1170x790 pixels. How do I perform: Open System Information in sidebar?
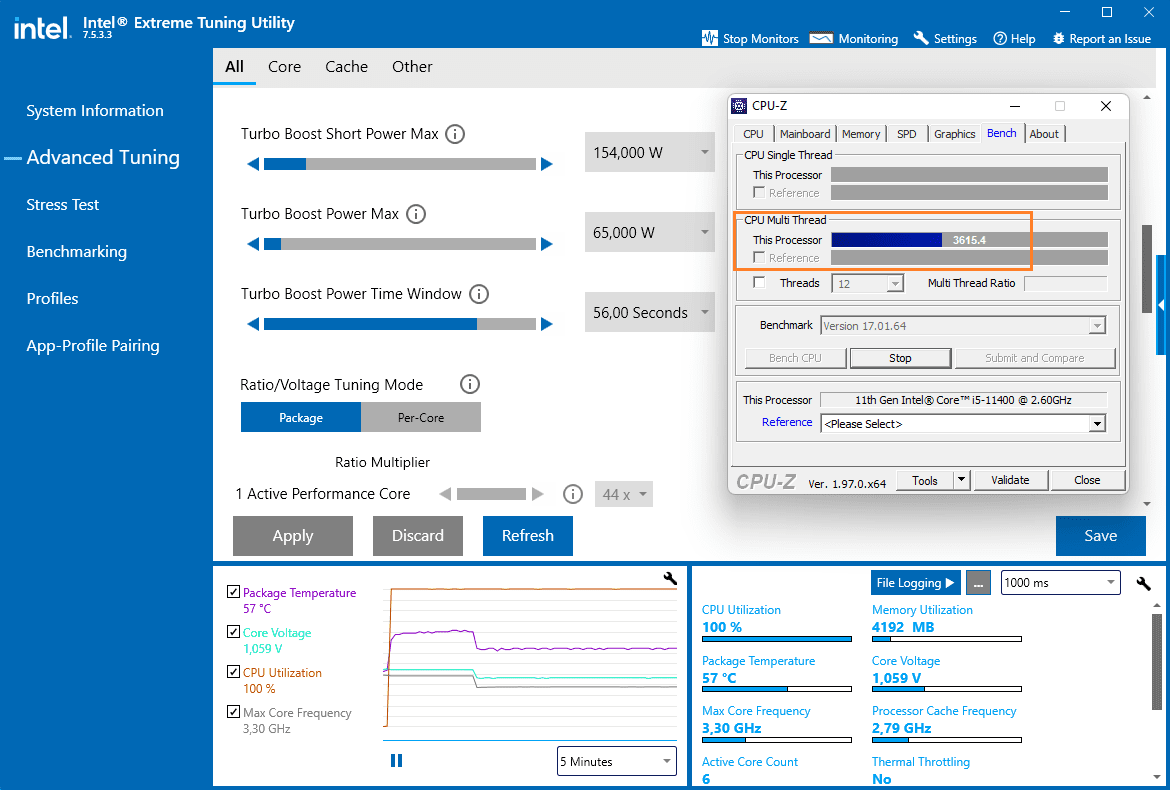point(95,110)
